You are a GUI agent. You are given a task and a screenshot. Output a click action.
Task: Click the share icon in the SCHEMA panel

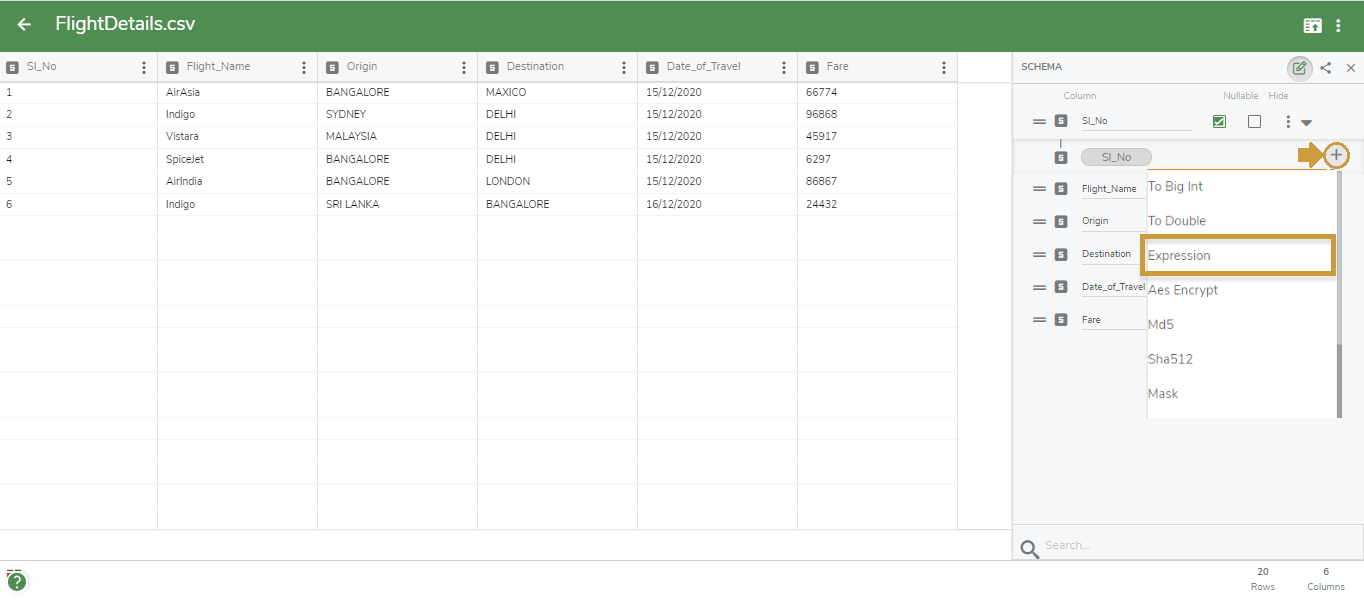tap(1327, 68)
